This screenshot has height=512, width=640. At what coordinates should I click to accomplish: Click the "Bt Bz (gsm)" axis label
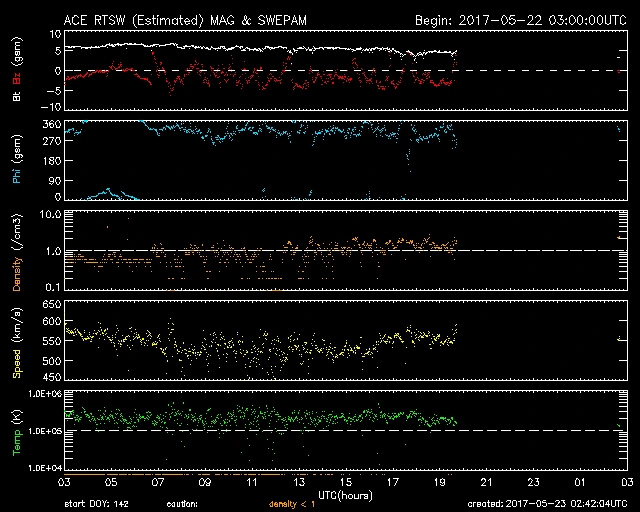click(x=17, y=69)
